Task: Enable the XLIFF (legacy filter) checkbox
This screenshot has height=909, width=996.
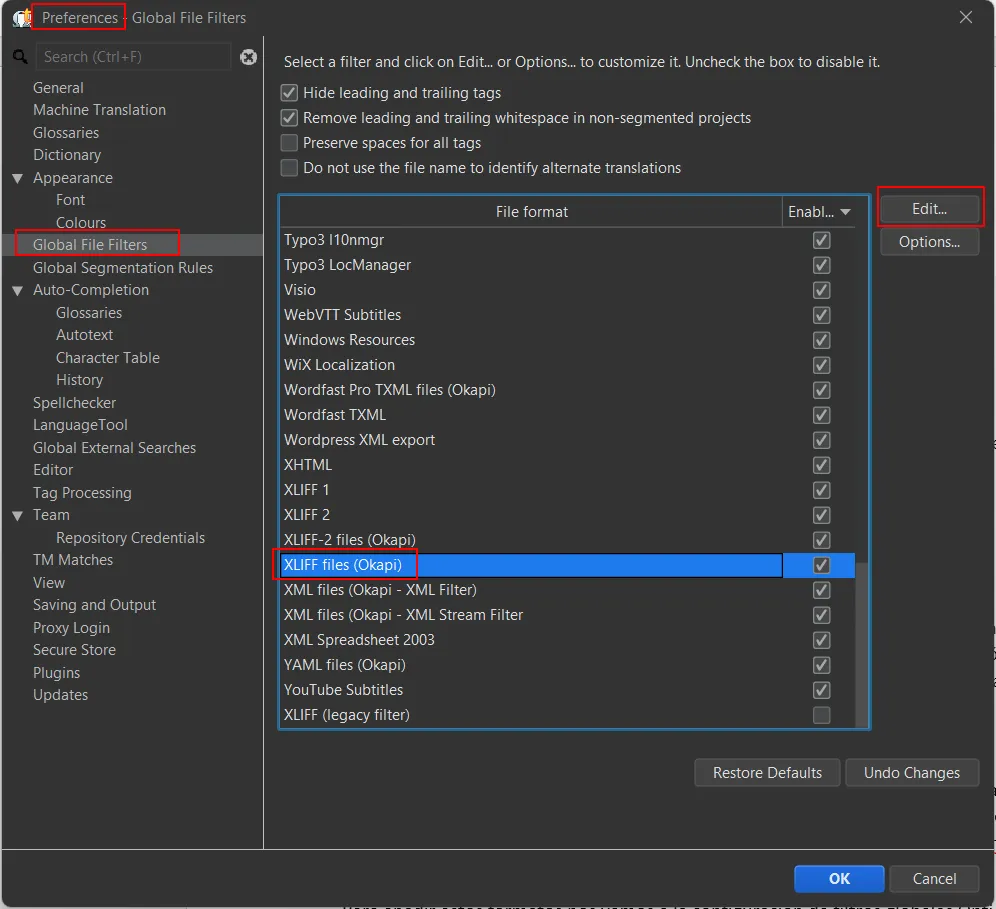Action: point(821,714)
